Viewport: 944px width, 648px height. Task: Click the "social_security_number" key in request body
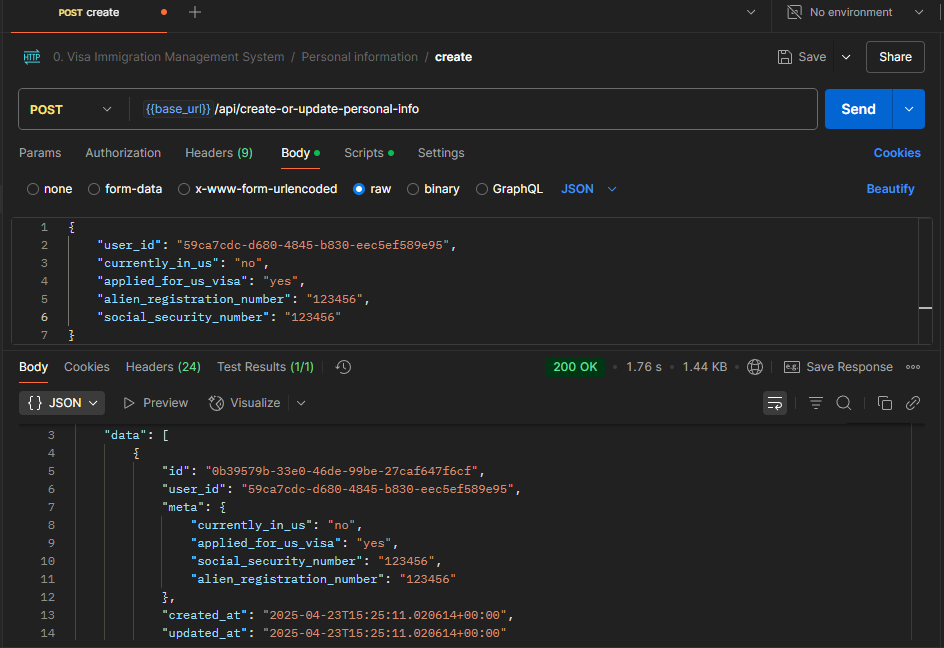coord(184,317)
